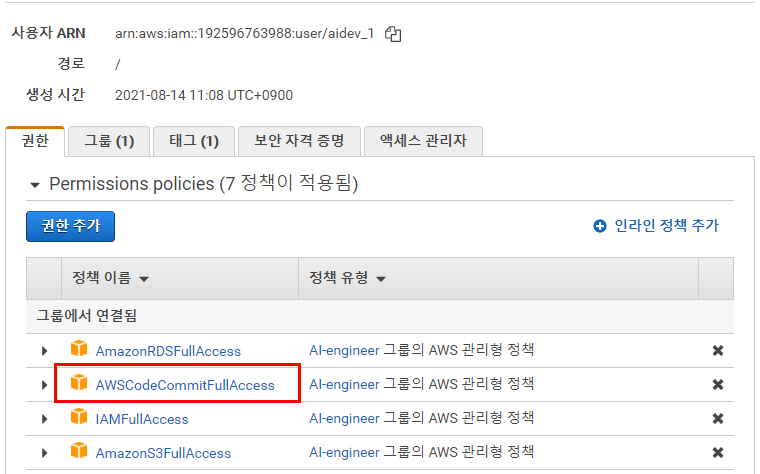Copy the user ARN with clipboard icon
This screenshot has width=760, height=474.
393,34
